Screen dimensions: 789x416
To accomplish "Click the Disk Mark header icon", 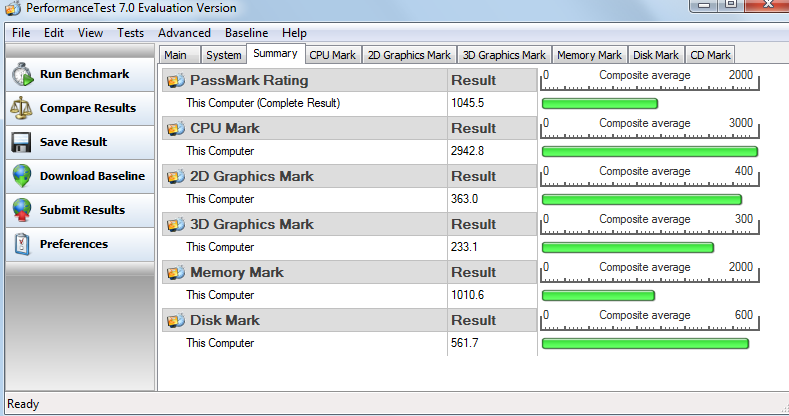I will click(176, 320).
